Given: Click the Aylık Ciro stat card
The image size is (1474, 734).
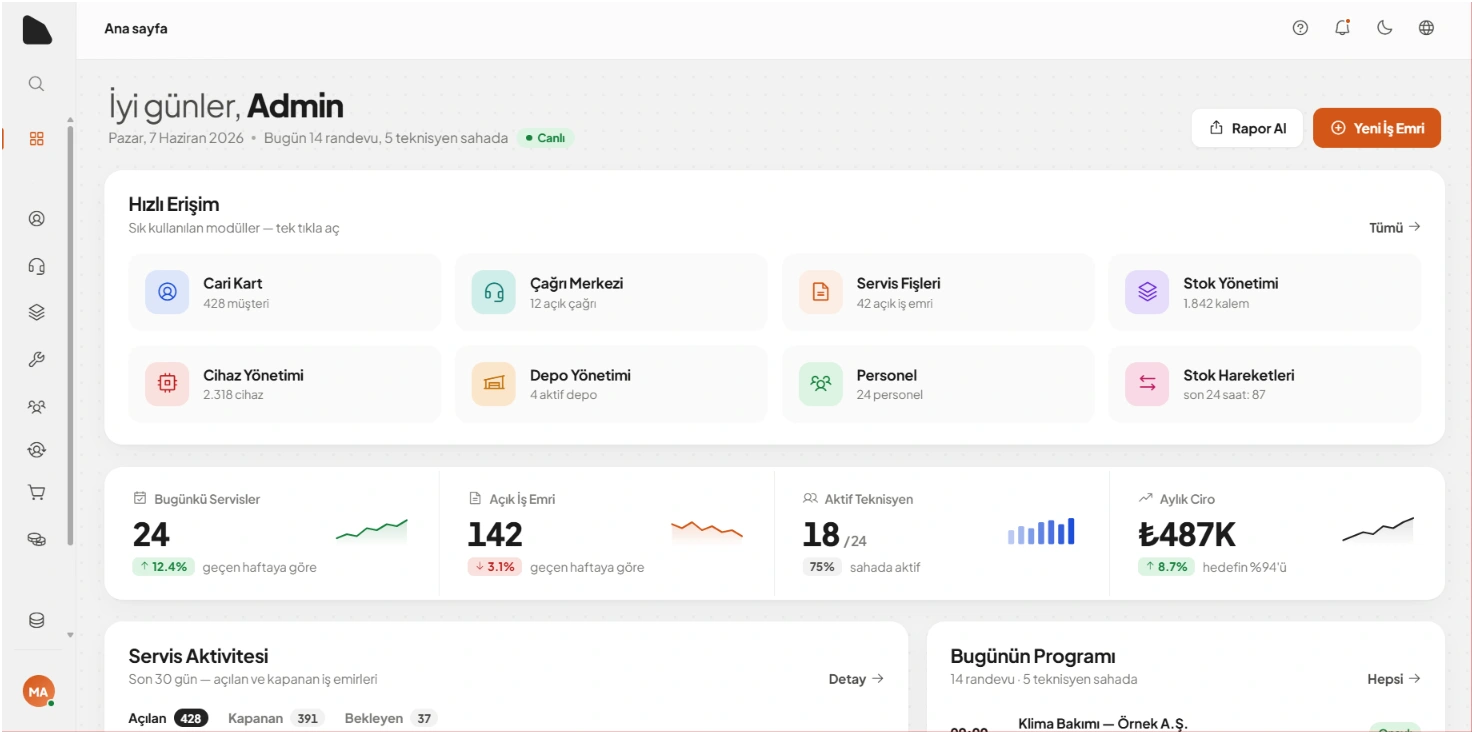Looking at the screenshot, I should tap(1277, 534).
